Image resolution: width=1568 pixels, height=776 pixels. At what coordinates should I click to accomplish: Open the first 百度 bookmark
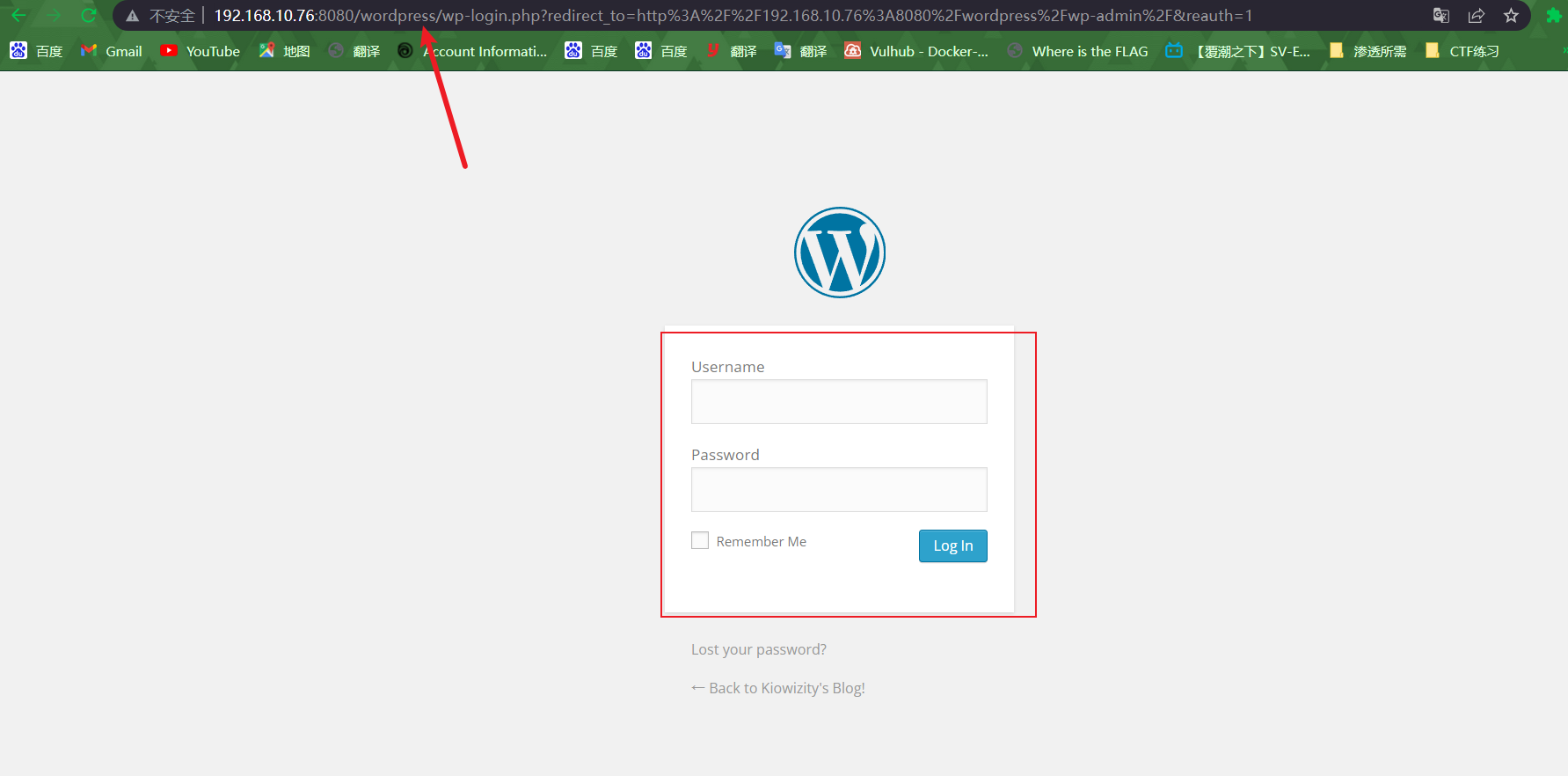point(36,51)
